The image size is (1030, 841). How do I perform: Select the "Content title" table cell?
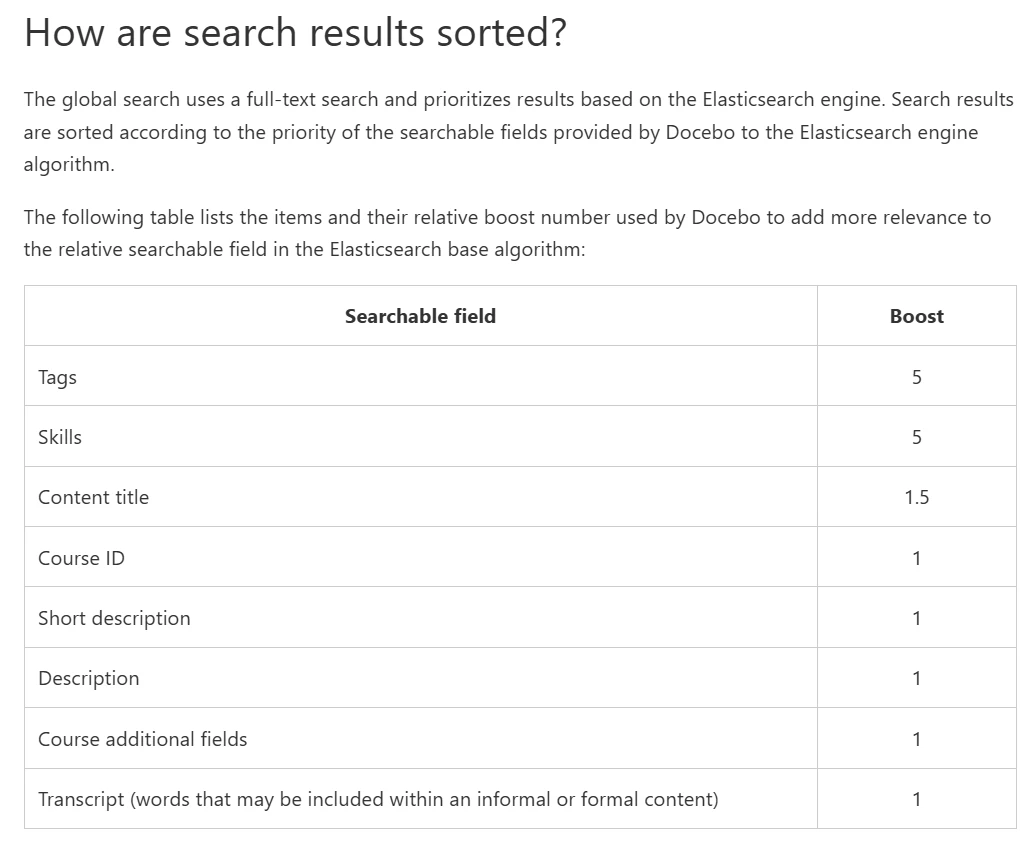coord(93,497)
